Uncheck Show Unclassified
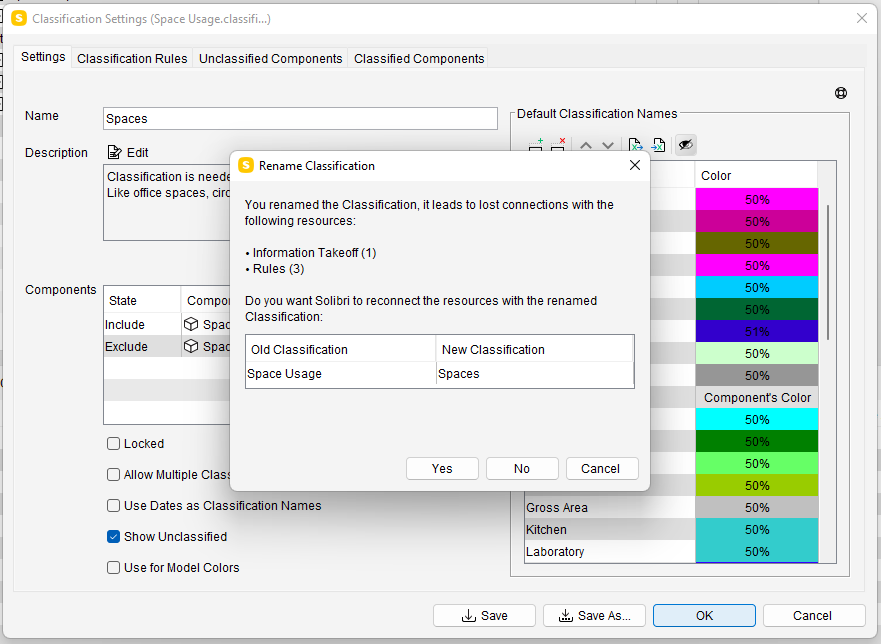Viewport: 881px width, 644px height. [114, 537]
